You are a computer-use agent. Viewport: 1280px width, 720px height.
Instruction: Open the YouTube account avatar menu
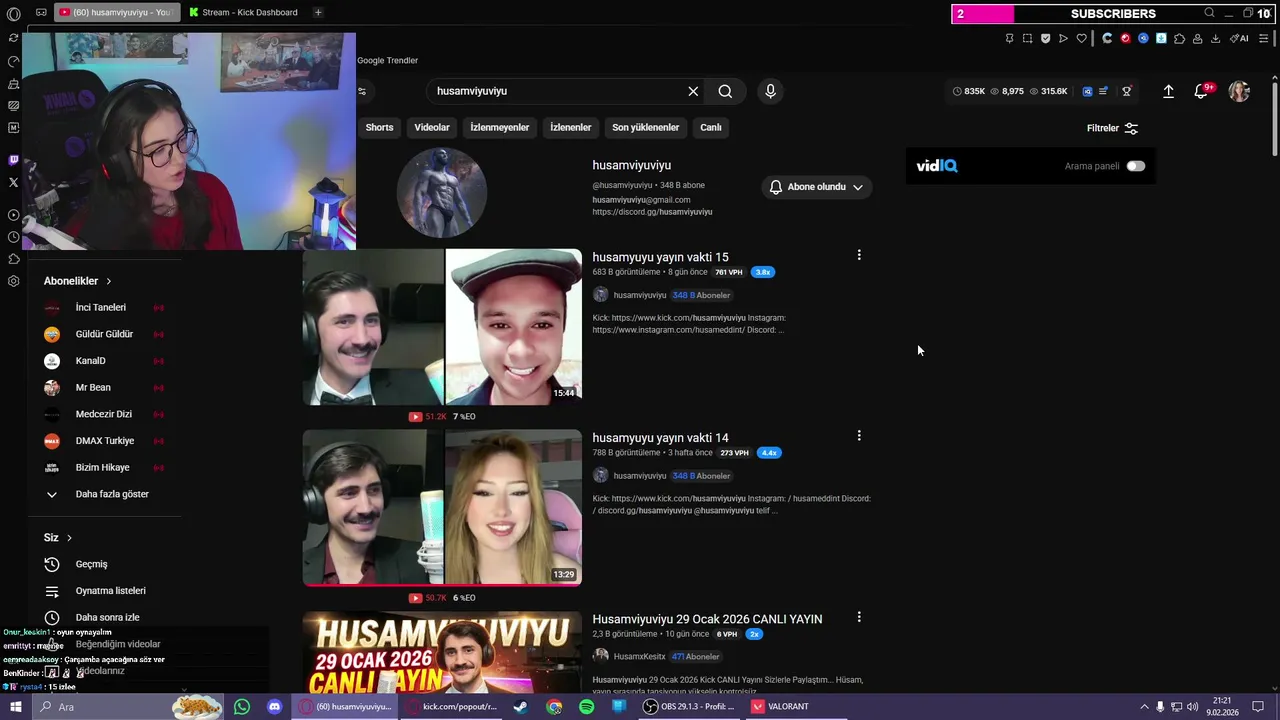pyautogui.click(x=1239, y=91)
